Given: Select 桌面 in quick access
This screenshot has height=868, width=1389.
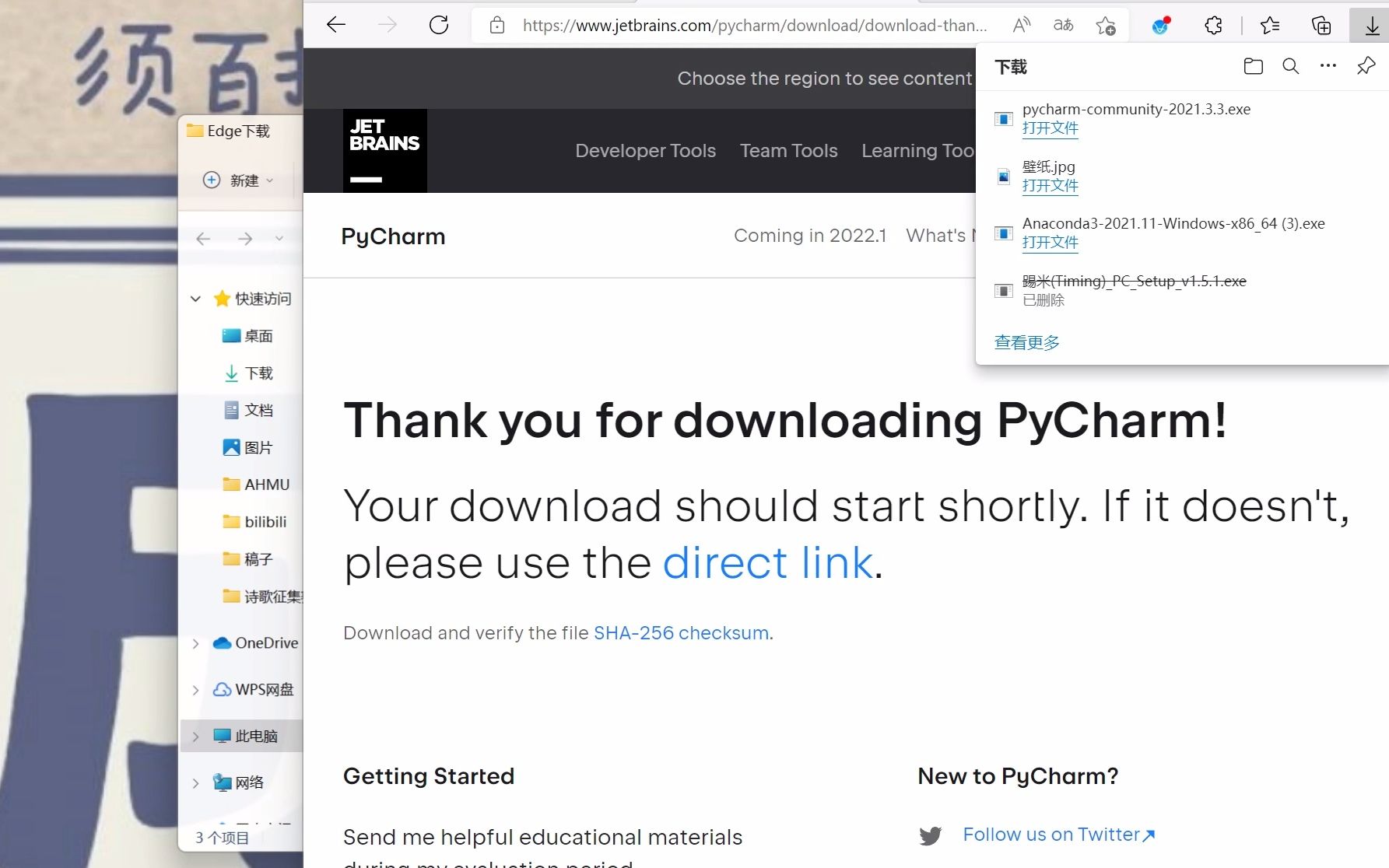Looking at the screenshot, I should click(x=247, y=336).
